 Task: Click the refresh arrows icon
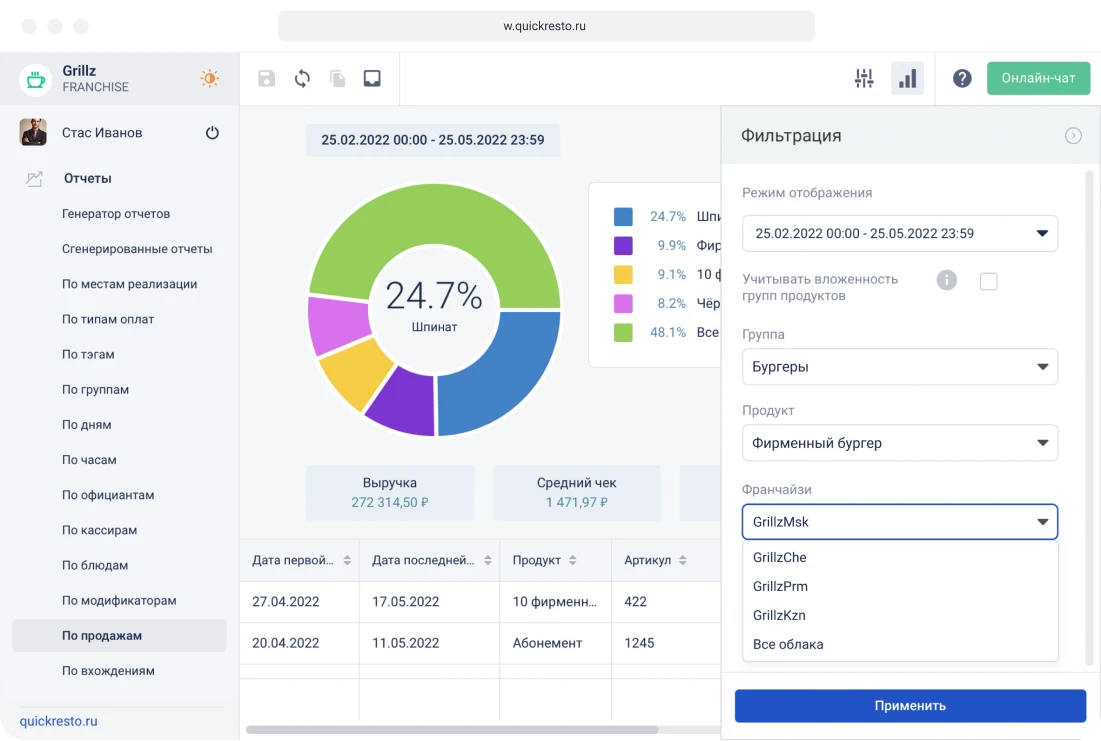pos(302,79)
